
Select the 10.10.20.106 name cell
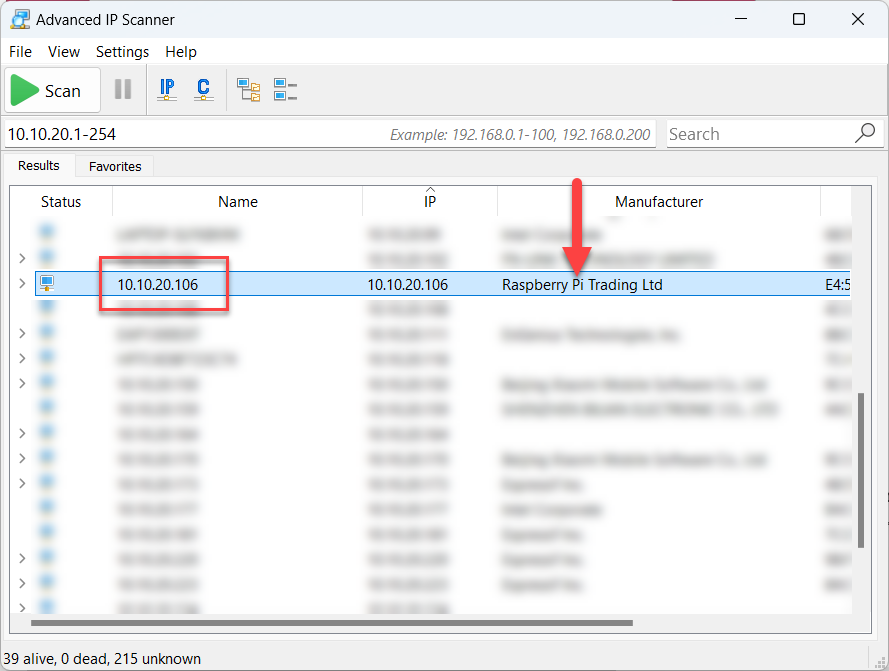tap(158, 284)
